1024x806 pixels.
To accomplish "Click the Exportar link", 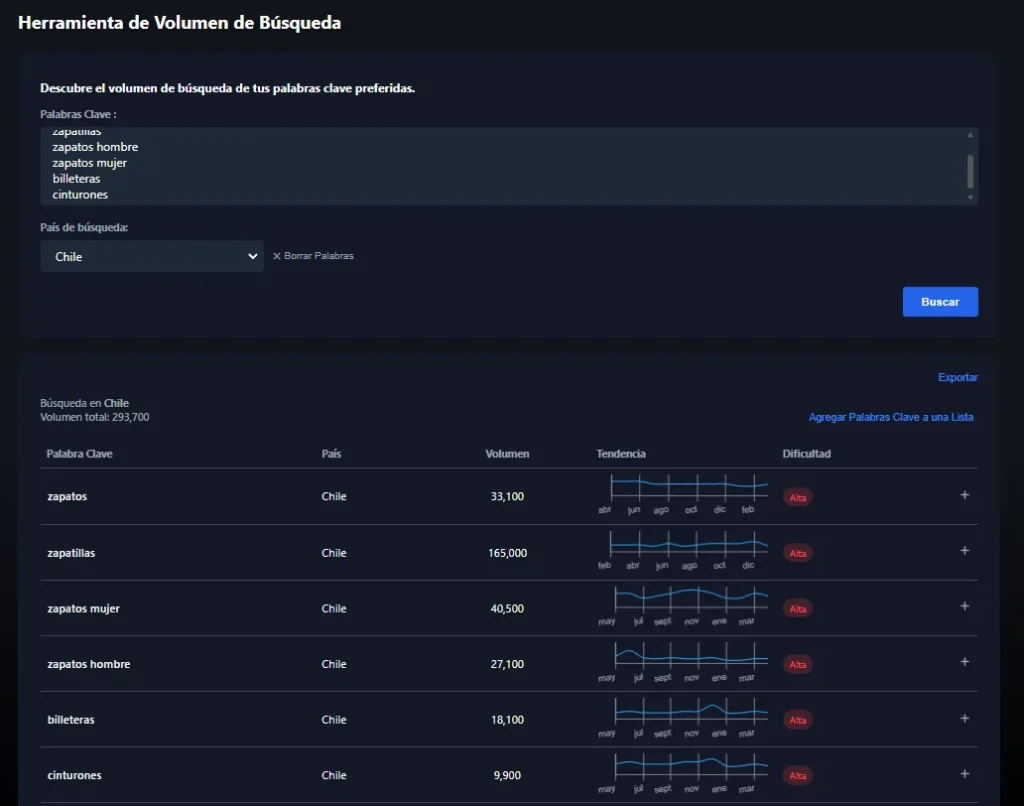I will pos(957,377).
